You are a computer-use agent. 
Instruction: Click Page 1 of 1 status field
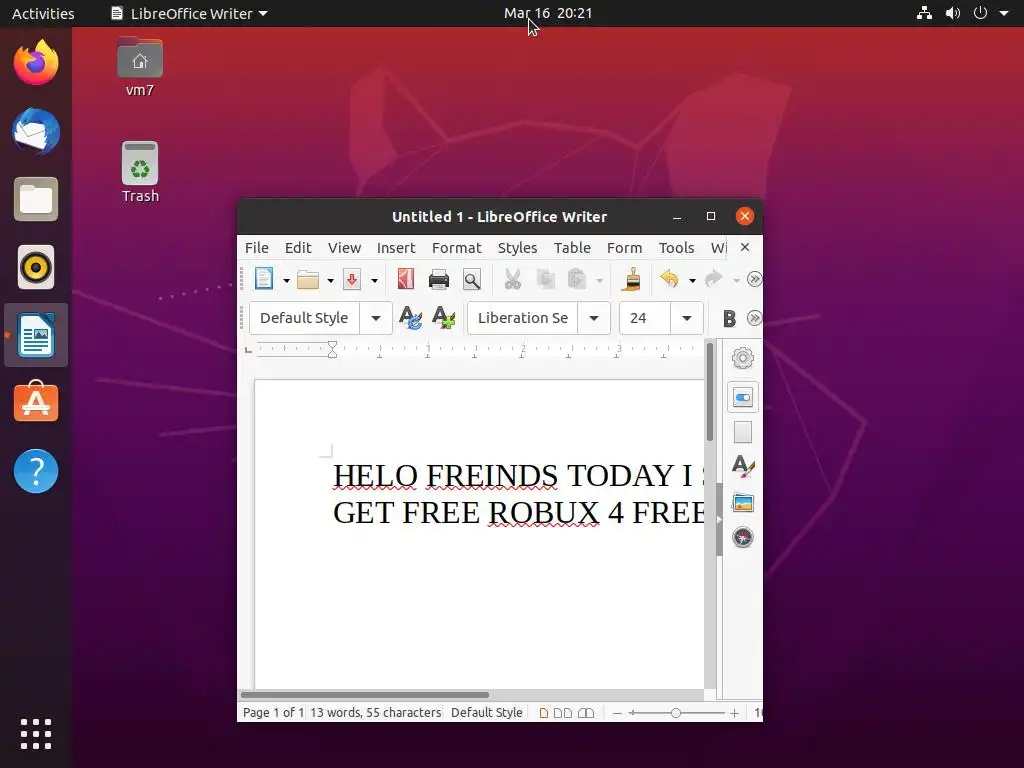point(273,712)
